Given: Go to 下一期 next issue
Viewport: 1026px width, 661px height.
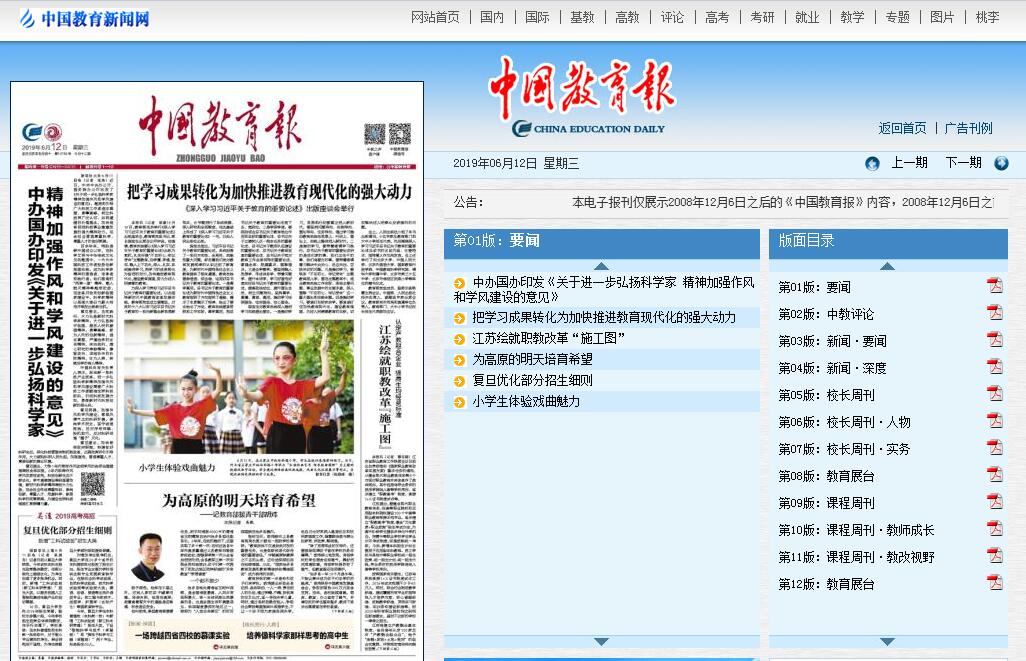Looking at the screenshot, I should tap(963, 162).
